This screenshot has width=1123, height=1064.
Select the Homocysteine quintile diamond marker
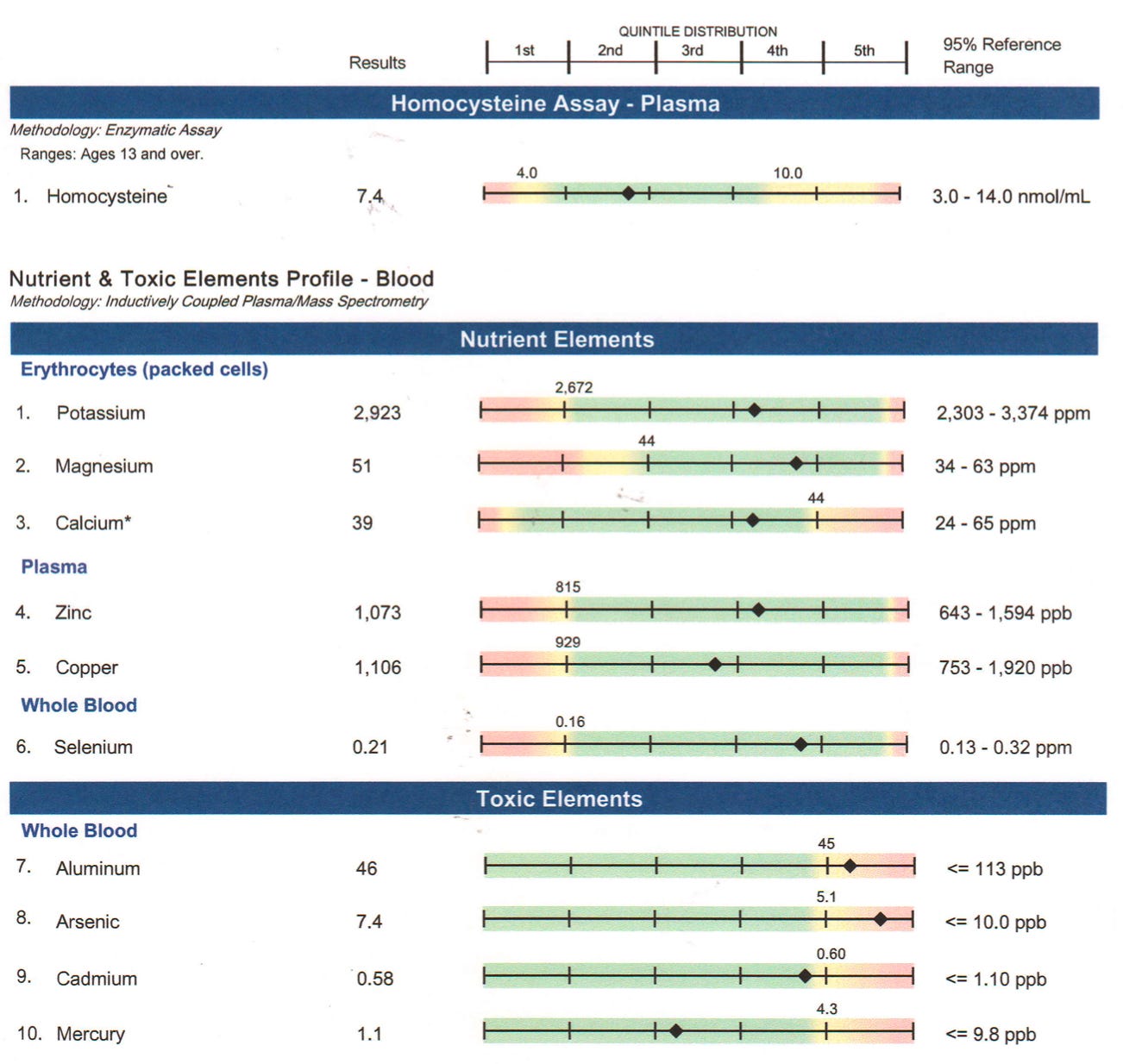tap(629, 194)
